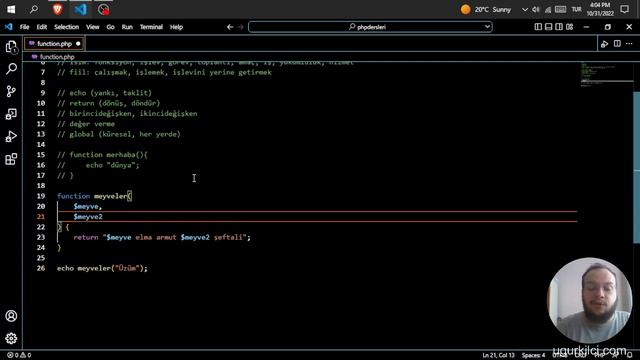Click the editor vertical scrollbar
Image resolution: width=640 pixels, height=360 pixels.
pos(636,167)
